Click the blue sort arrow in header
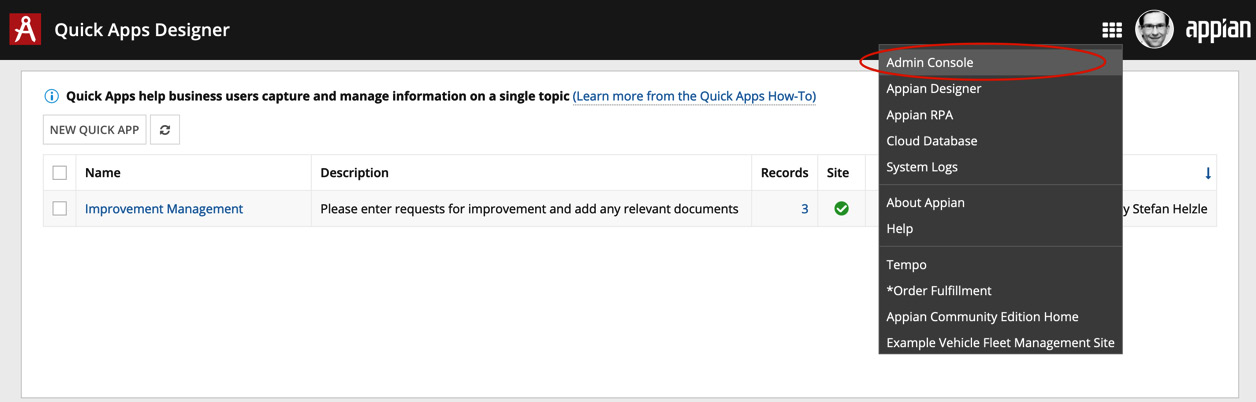The image size is (1256, 402). pos(1208,173)
